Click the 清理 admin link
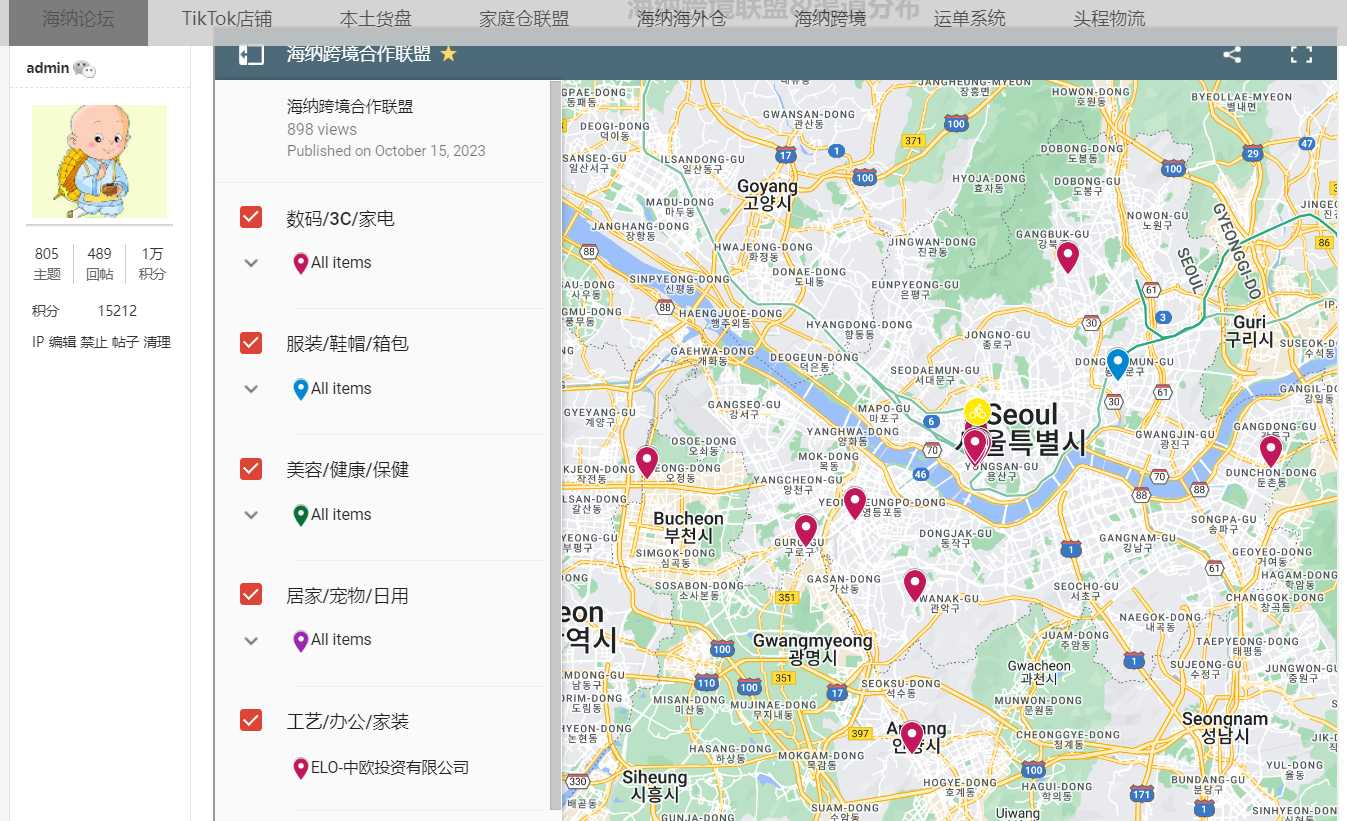 click(x=157, y=342)
